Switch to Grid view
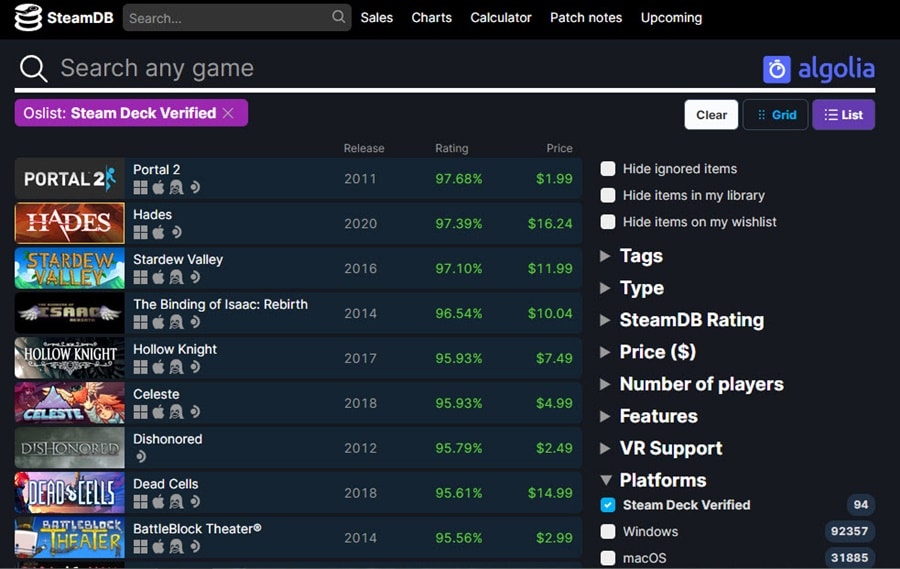Image resolution: width=900 pixels, height=569 pixels. [775, 115]
